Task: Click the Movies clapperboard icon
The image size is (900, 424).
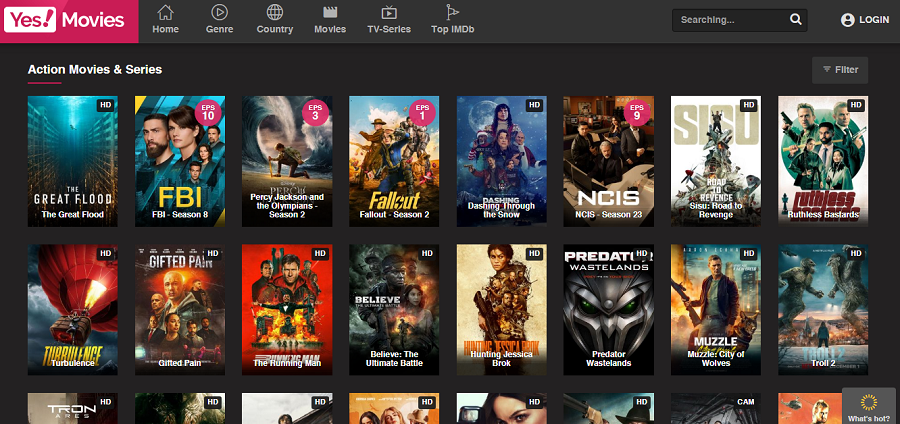Action: 330,11
